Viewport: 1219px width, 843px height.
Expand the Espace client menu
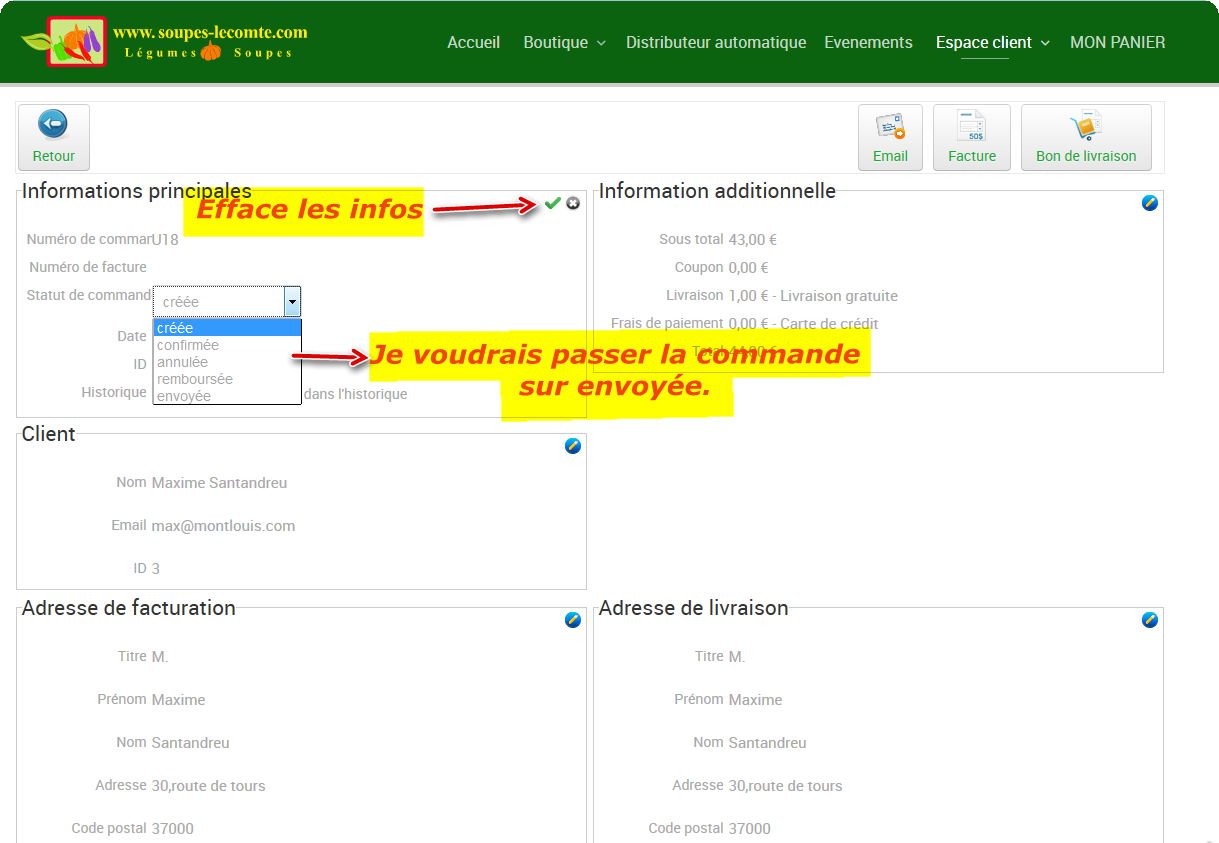point(993,42)
